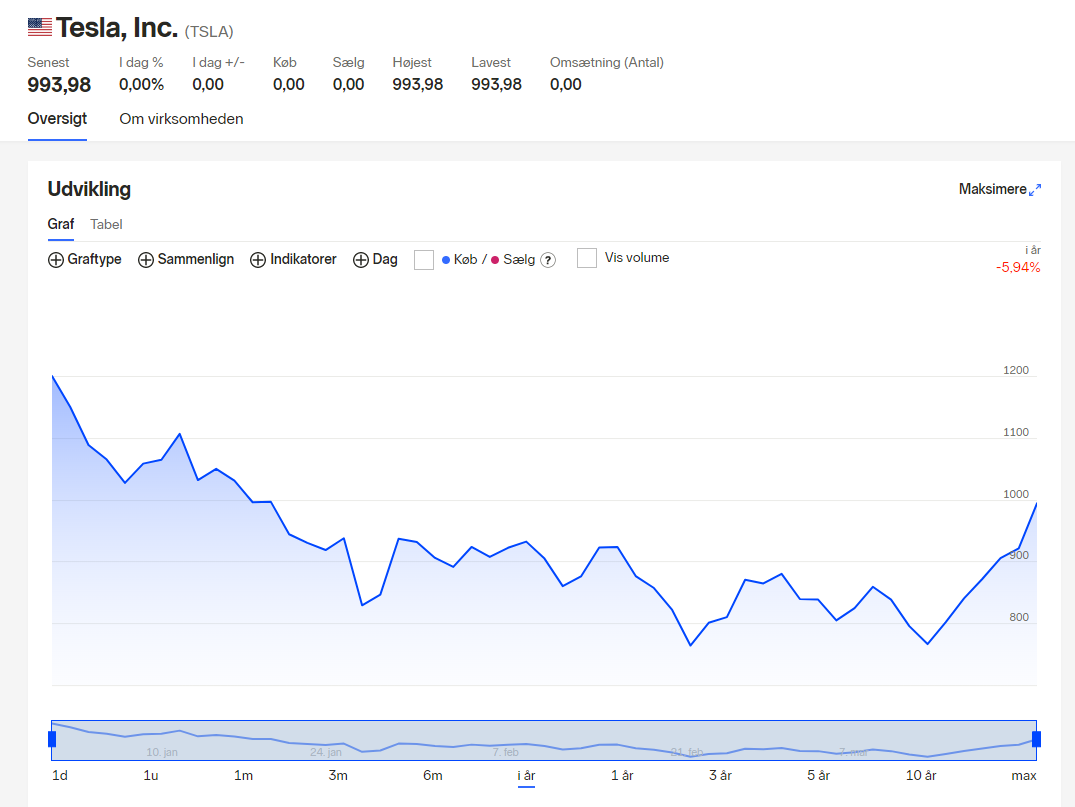Switch to the Om virksomheden tab

tap(181, 119)
